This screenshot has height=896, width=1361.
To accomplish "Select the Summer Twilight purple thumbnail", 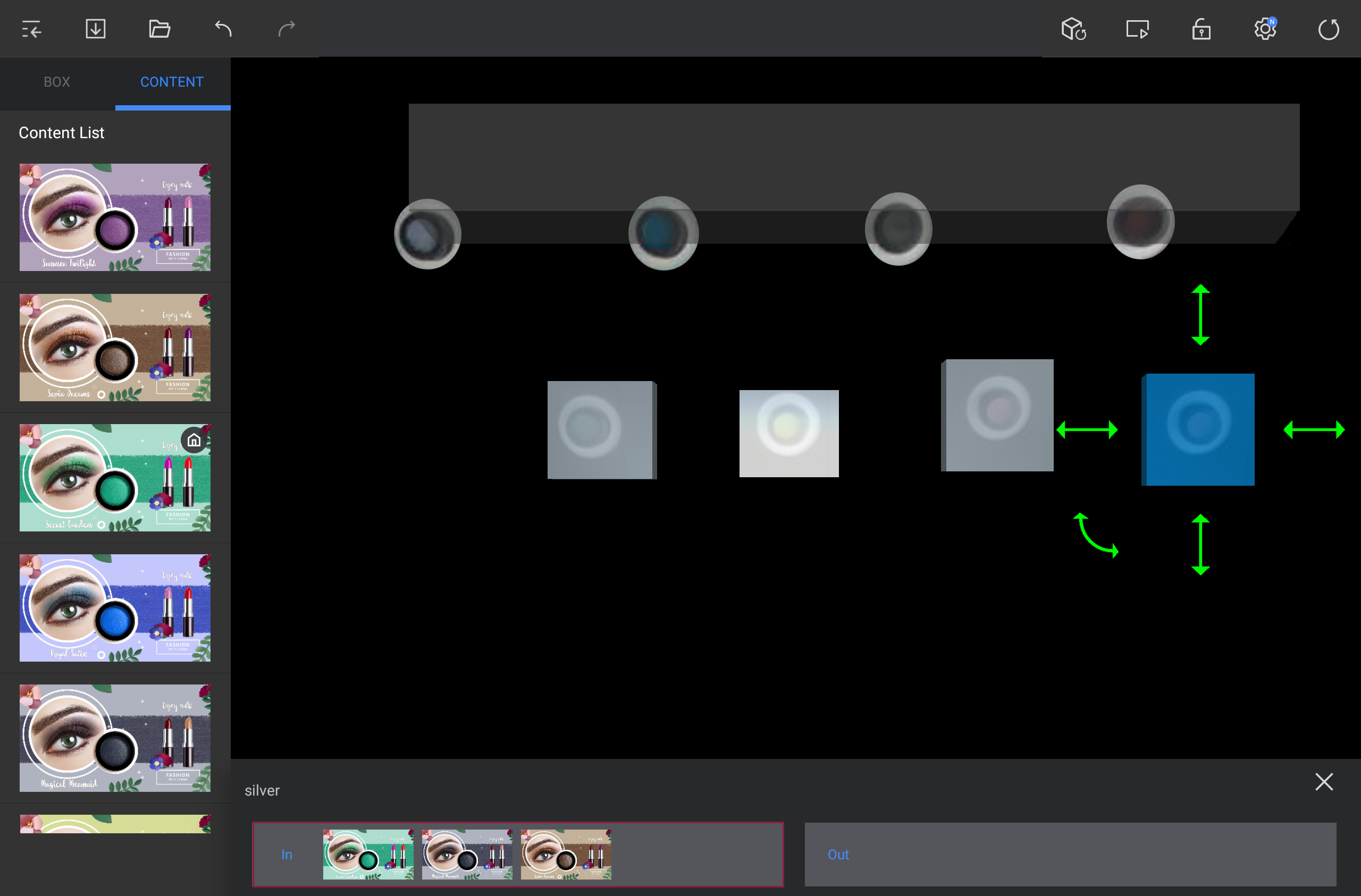I will pos(115,217).
